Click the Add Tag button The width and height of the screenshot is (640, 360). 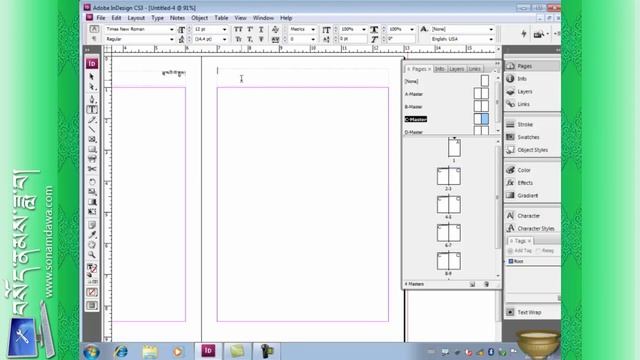point(520,251)
